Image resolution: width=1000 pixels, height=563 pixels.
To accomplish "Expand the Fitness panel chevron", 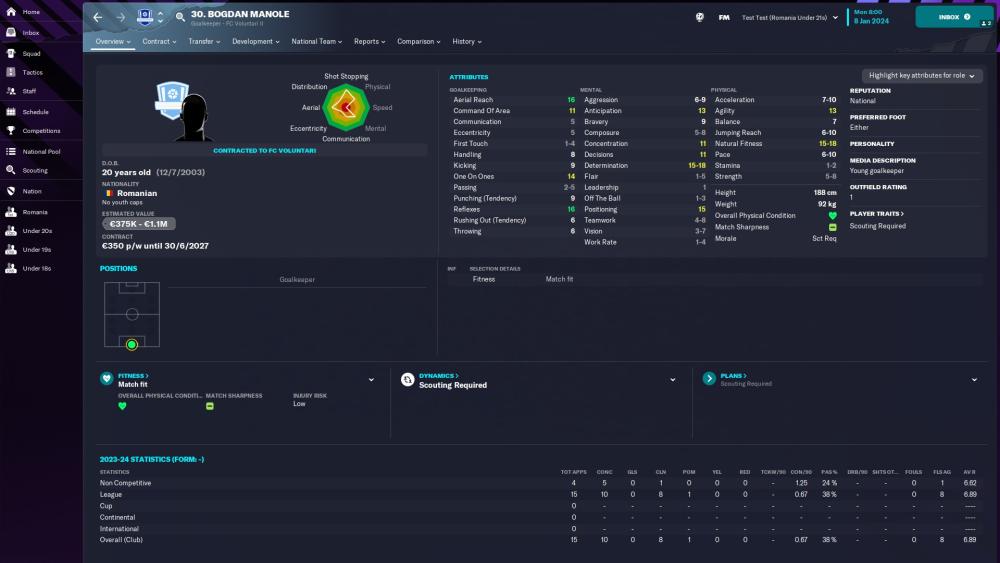I will point(371,380).
